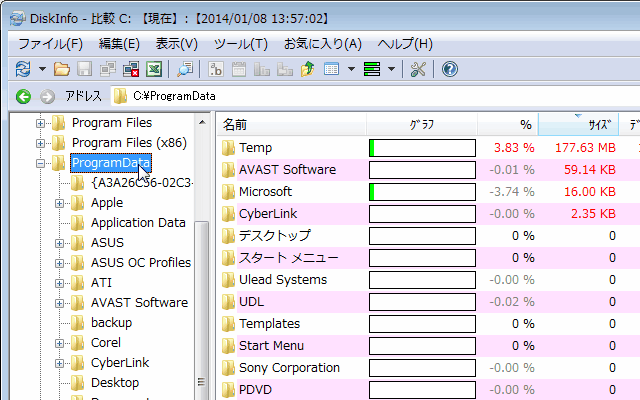
Task: Select the Temp folder row in list
Action: coord(255,148)
